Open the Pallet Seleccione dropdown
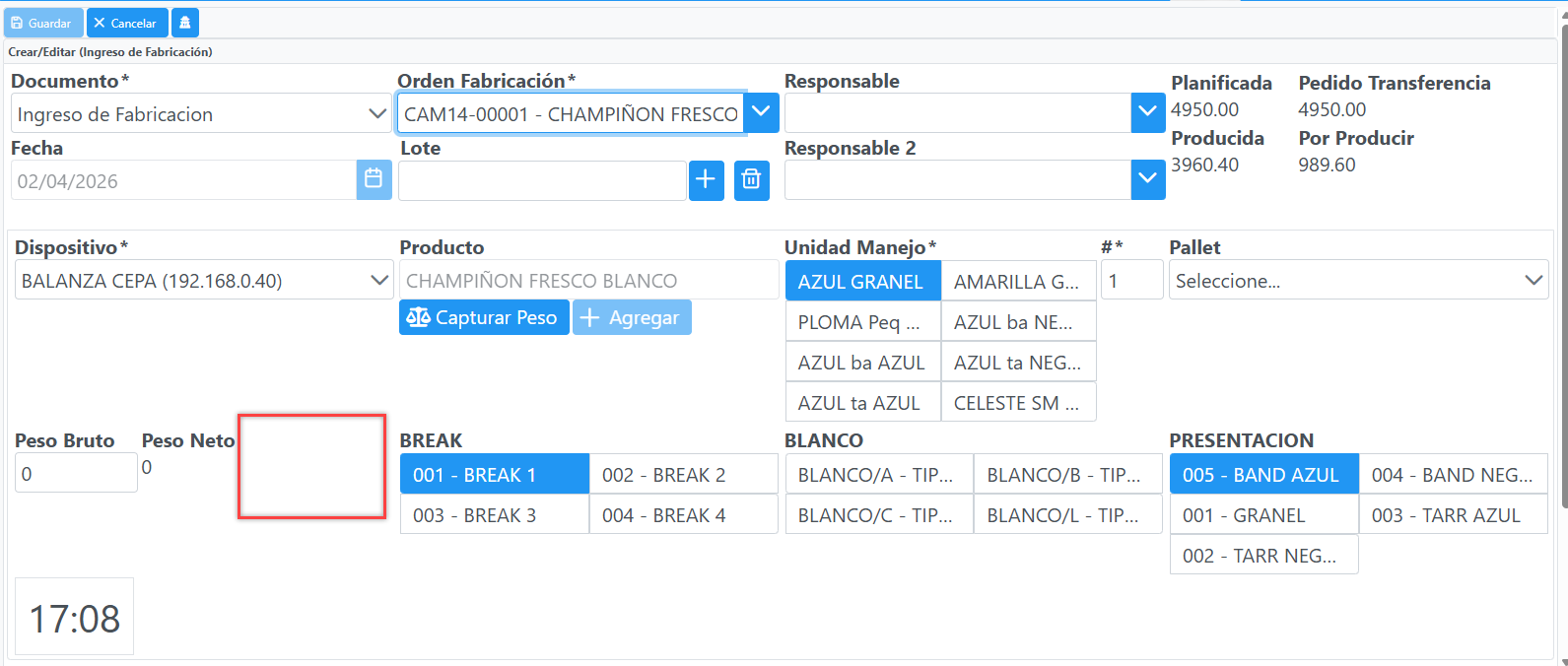The image size is (1568, 666). [1358, 281]
